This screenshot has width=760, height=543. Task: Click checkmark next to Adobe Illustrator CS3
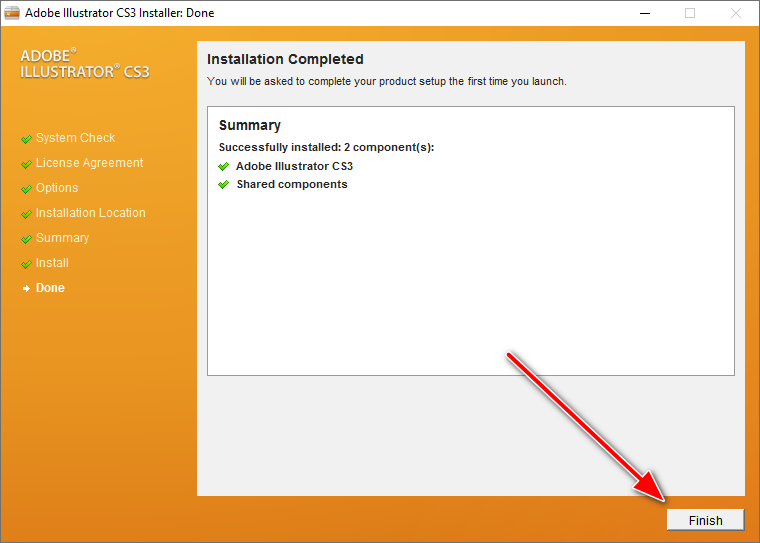pos(224,167)
